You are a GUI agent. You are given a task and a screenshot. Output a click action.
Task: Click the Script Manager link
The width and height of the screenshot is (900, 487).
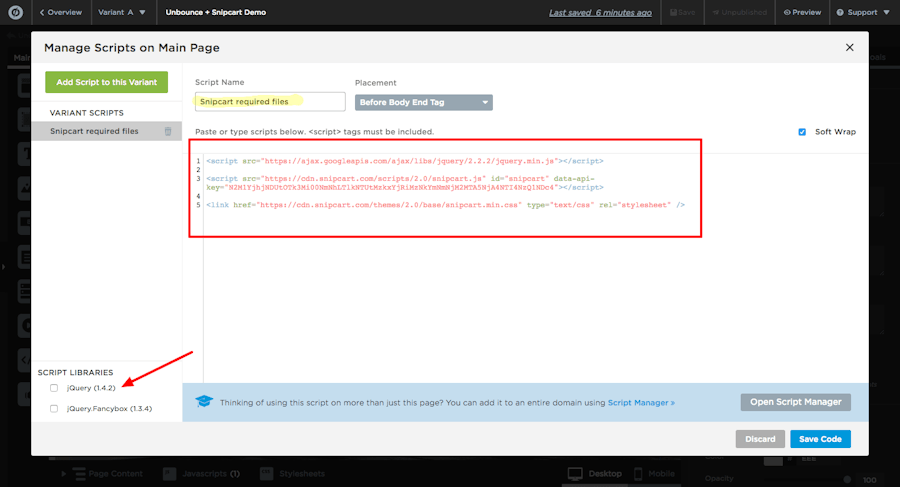[x=641, y=403]
